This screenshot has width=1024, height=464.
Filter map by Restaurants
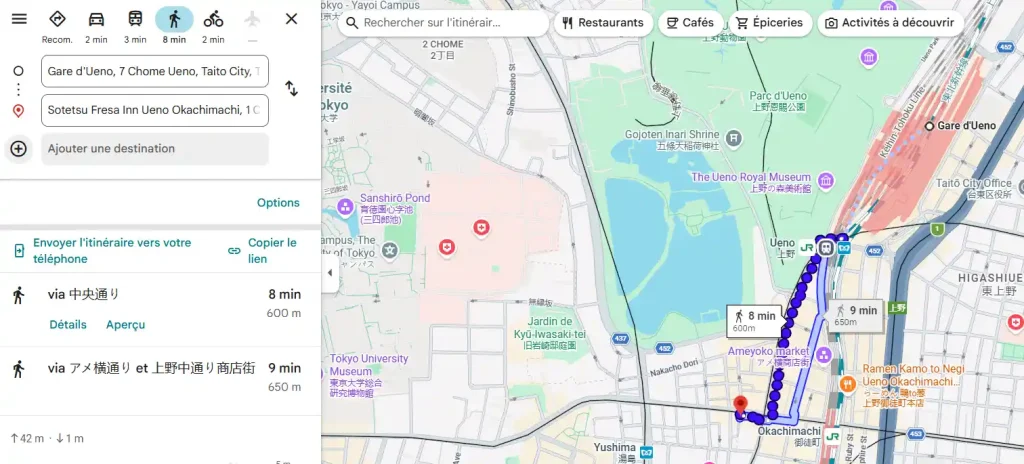click(x=603, y=23)
